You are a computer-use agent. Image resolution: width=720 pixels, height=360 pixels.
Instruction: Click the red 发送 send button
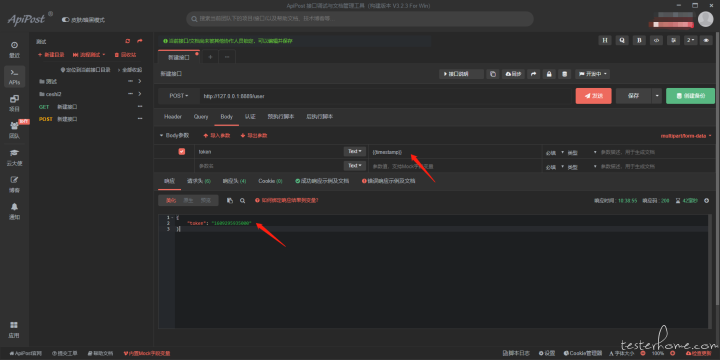[593, 96]
